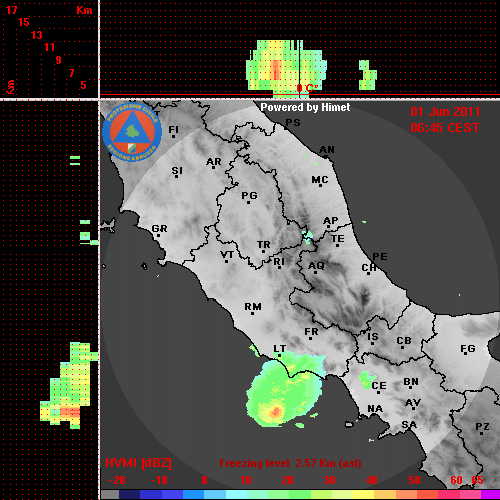Click the SI city label
Screen dimensions: 500x500
[x=177, y=171]
